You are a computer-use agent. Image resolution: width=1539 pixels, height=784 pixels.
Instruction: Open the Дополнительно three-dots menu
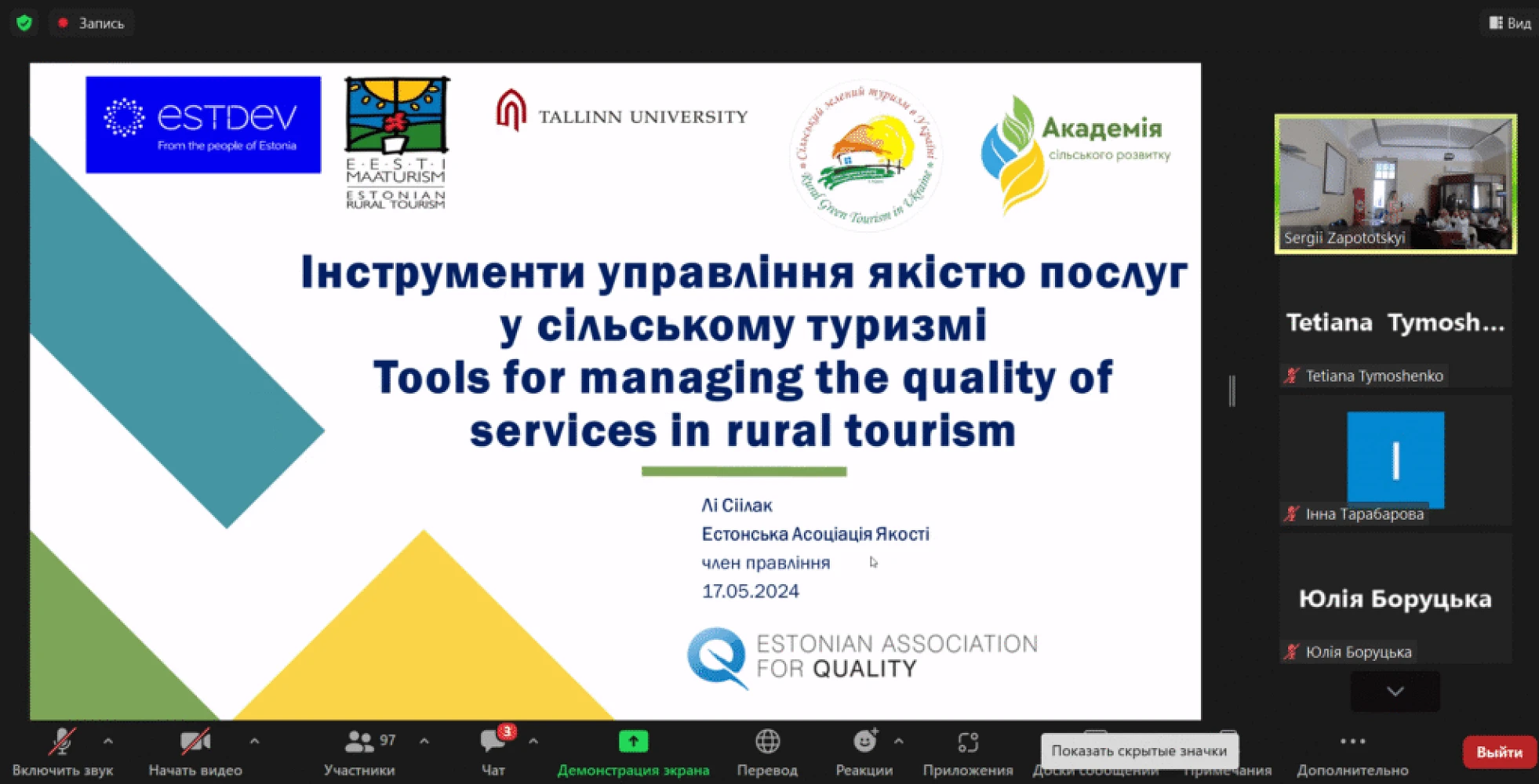click(x=1352, y=752)
